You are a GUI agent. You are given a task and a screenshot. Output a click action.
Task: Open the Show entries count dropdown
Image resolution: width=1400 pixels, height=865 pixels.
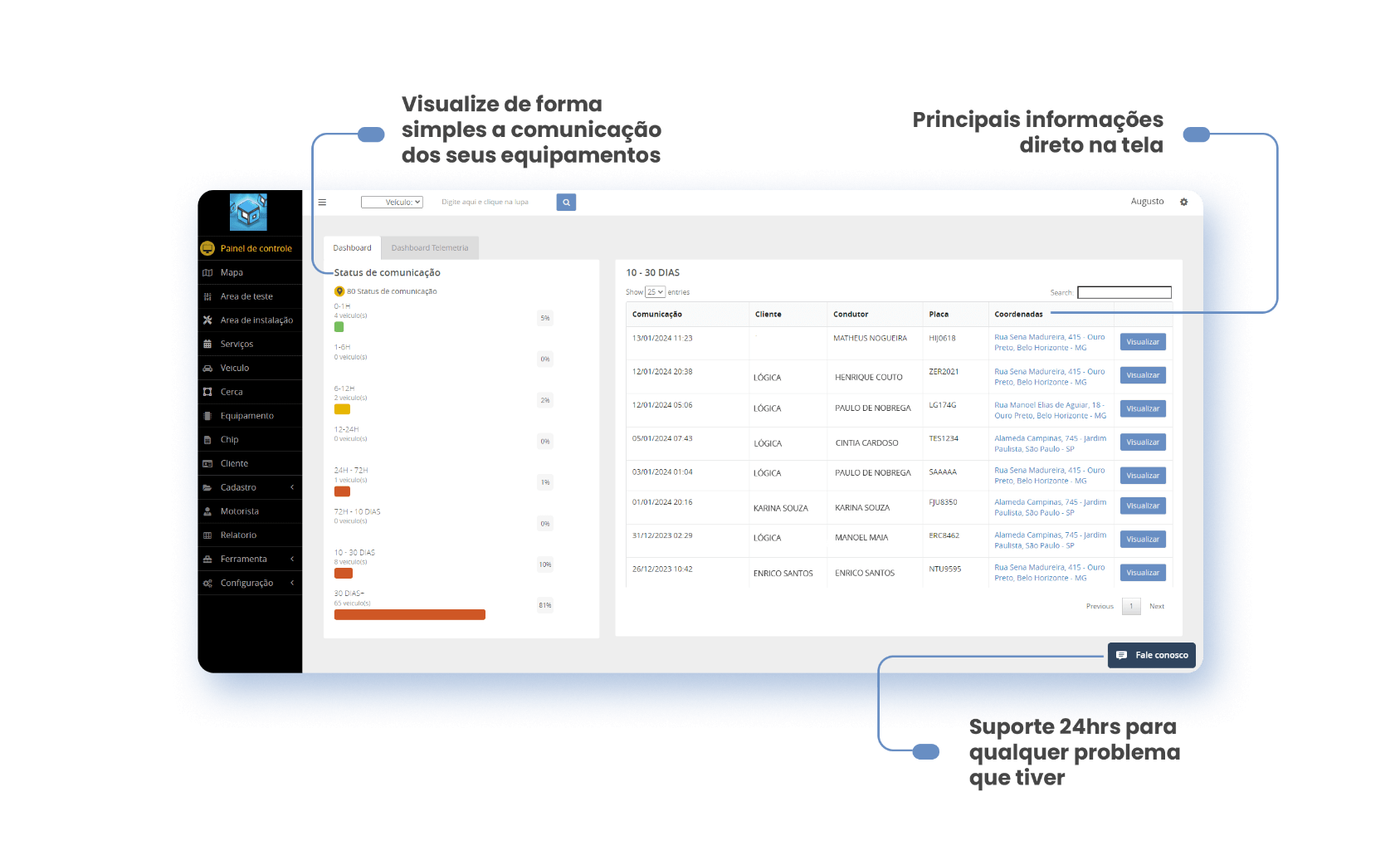[656, 292]
